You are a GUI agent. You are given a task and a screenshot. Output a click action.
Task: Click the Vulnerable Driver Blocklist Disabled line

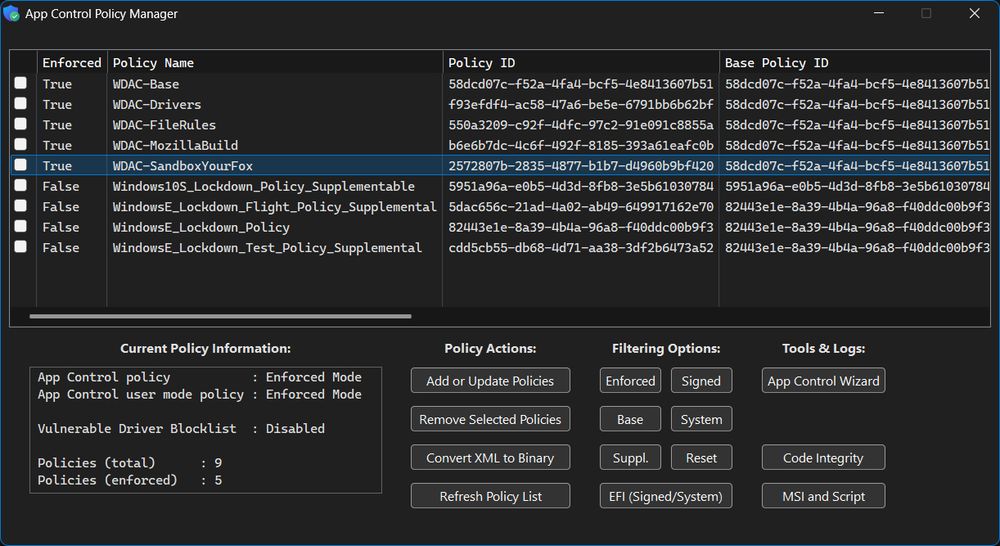(x=181, y=429)
